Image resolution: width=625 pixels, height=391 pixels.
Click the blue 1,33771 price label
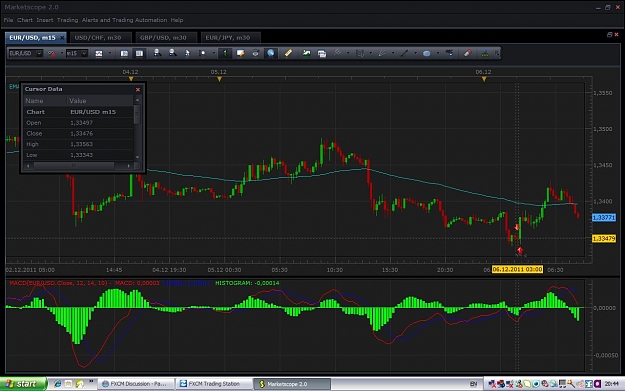pos(604,218)
